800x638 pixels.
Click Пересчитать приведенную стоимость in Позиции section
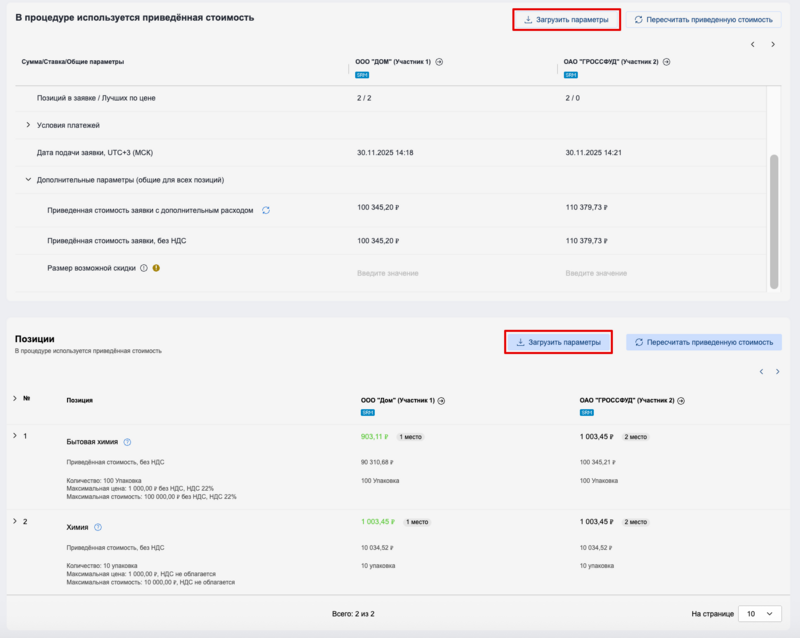click(x=704, y=342)
